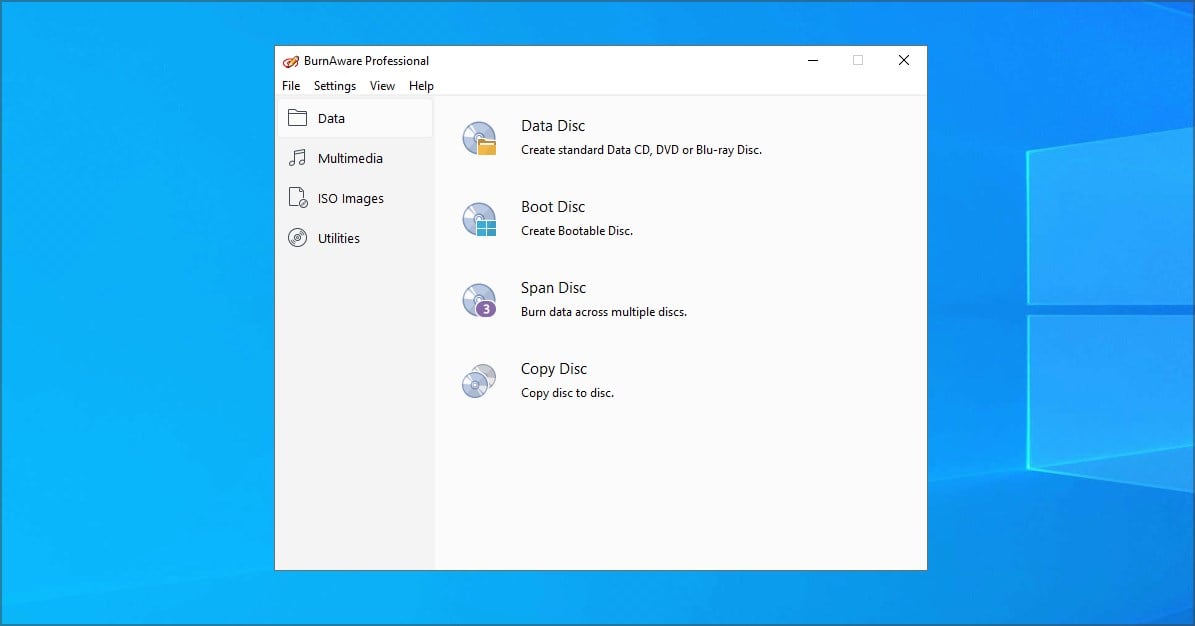This screenshot has width=1195, height=626.
Task: Click the Multimedia music note icon
Action: click(x=297, y=158)
